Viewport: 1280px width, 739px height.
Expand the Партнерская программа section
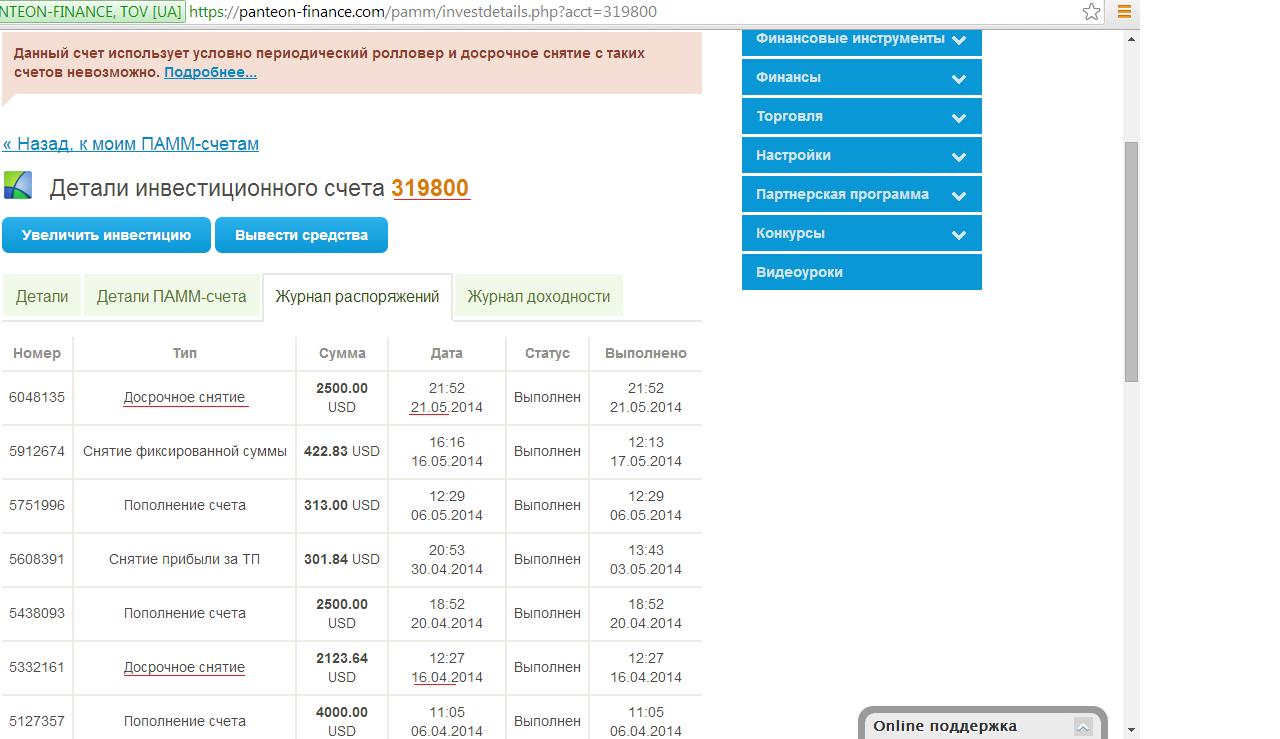958,195
